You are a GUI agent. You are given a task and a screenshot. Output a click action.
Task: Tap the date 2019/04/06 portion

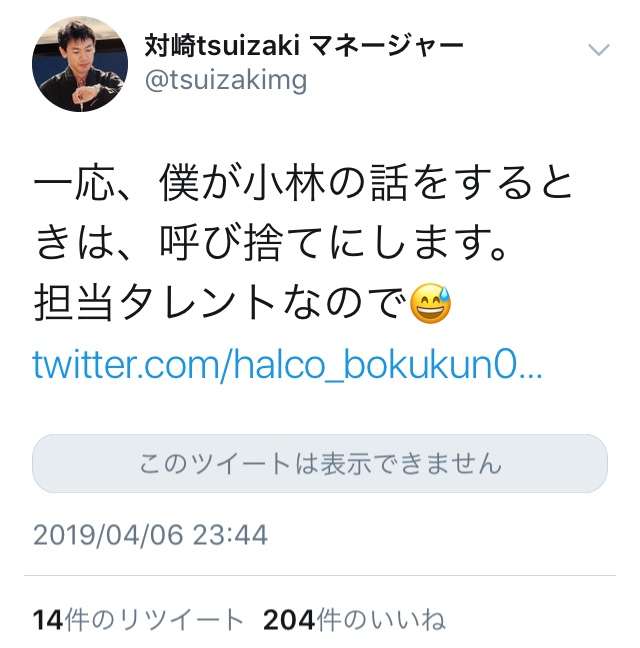[x=108, y=535]
